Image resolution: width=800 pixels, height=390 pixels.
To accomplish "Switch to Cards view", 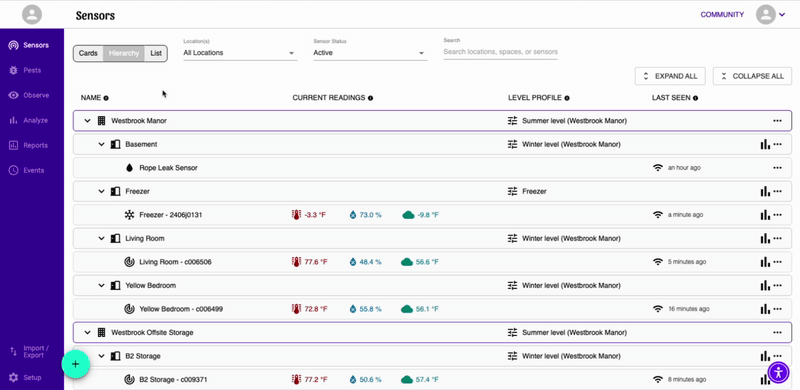I will coord(88,53).
